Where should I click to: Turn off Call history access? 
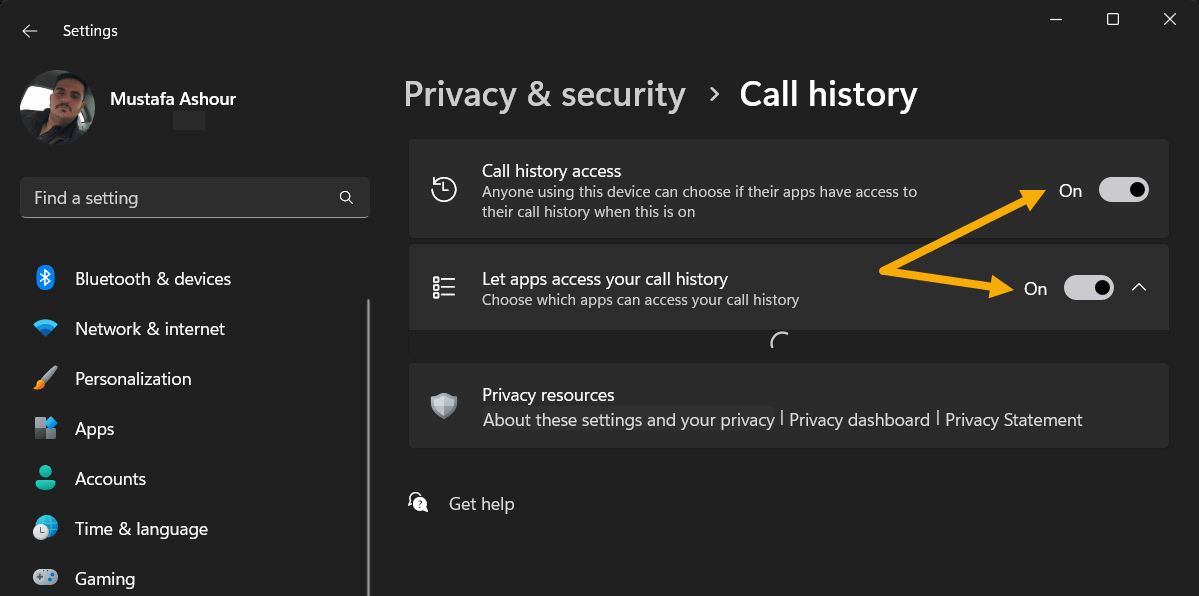[x=1123, y=189]
